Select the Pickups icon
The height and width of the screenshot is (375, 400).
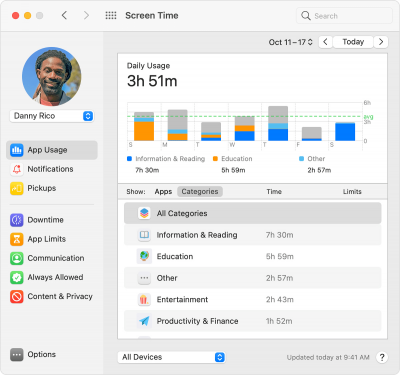(x=17, y=188)
